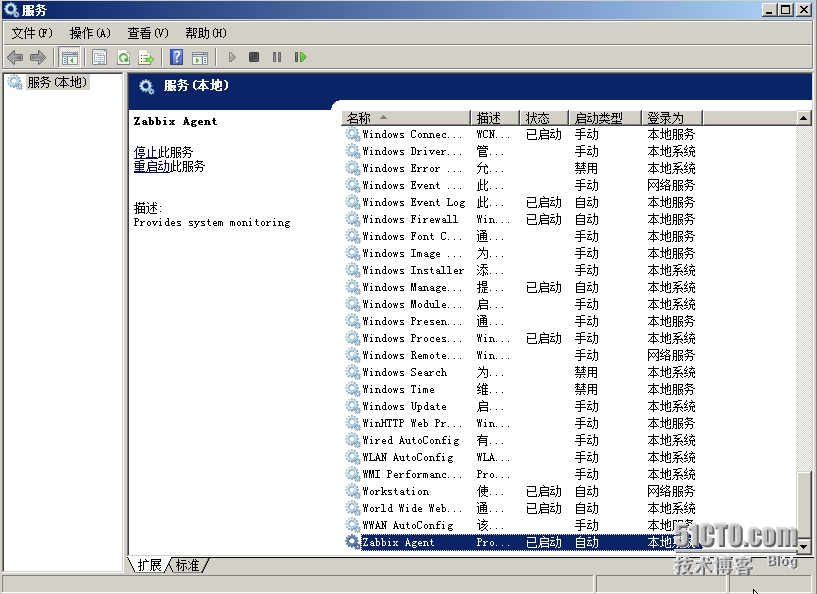The width and height of the screenshot is (817, 594).
Task: Click the gear icon beside WLAN AutoConfig
Action: coord(353,457)
